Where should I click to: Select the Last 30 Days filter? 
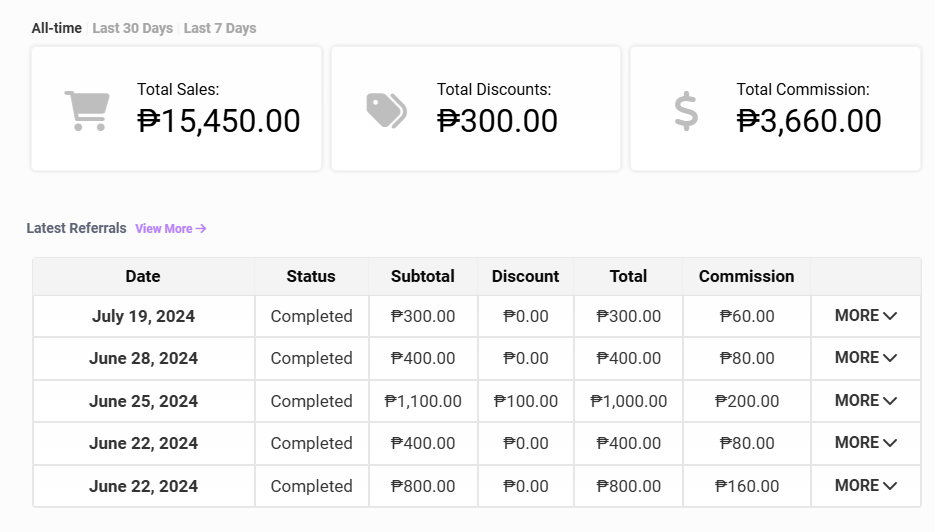click(x=132, y=28)
